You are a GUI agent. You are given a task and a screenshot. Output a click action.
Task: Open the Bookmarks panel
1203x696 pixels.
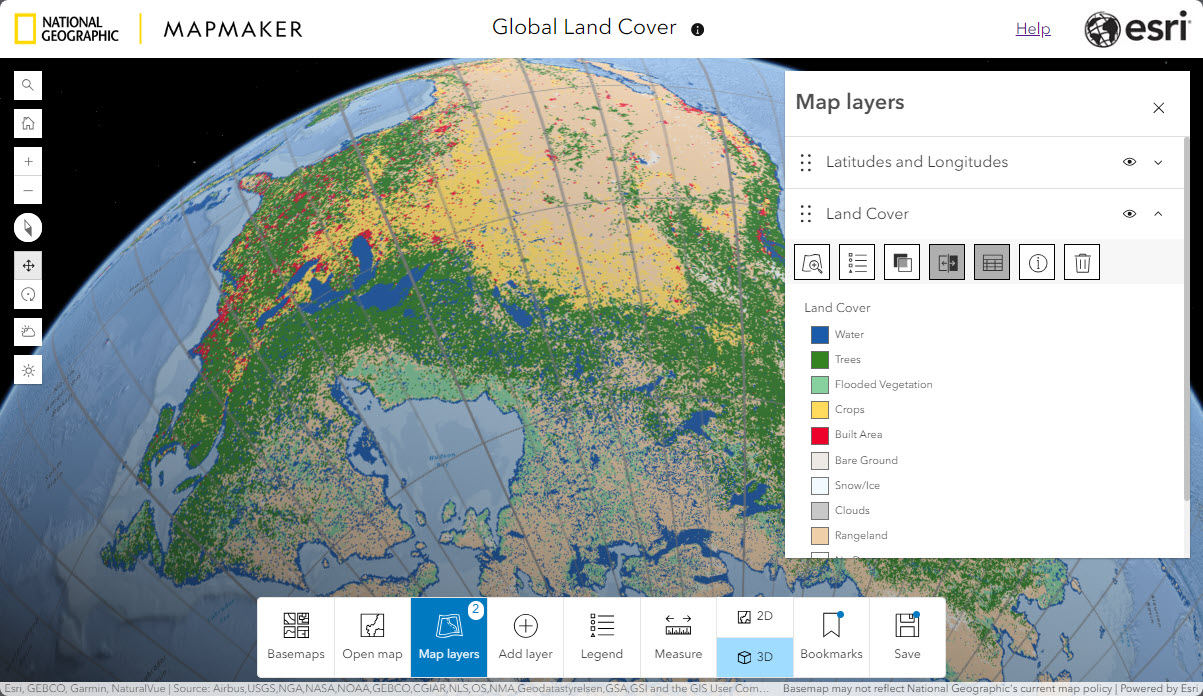coord(832,637)
